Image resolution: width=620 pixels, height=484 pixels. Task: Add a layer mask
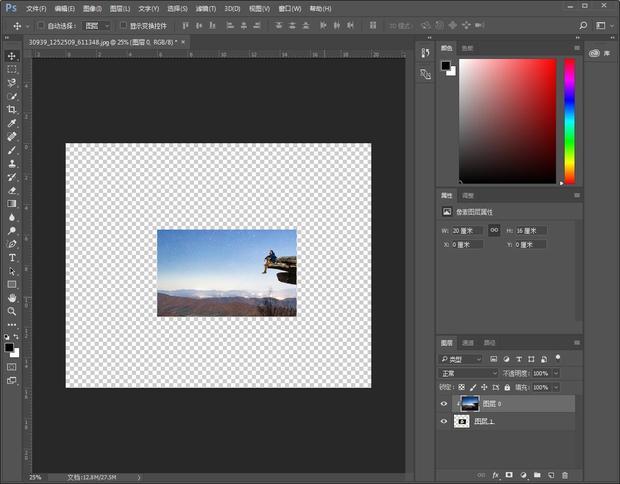(x=509, y=475)
